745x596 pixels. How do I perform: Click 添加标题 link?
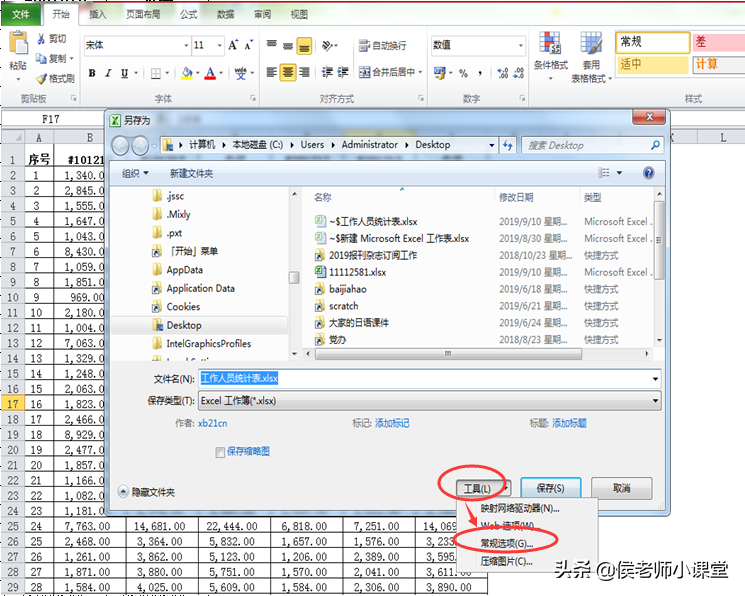tap(569, 423)
